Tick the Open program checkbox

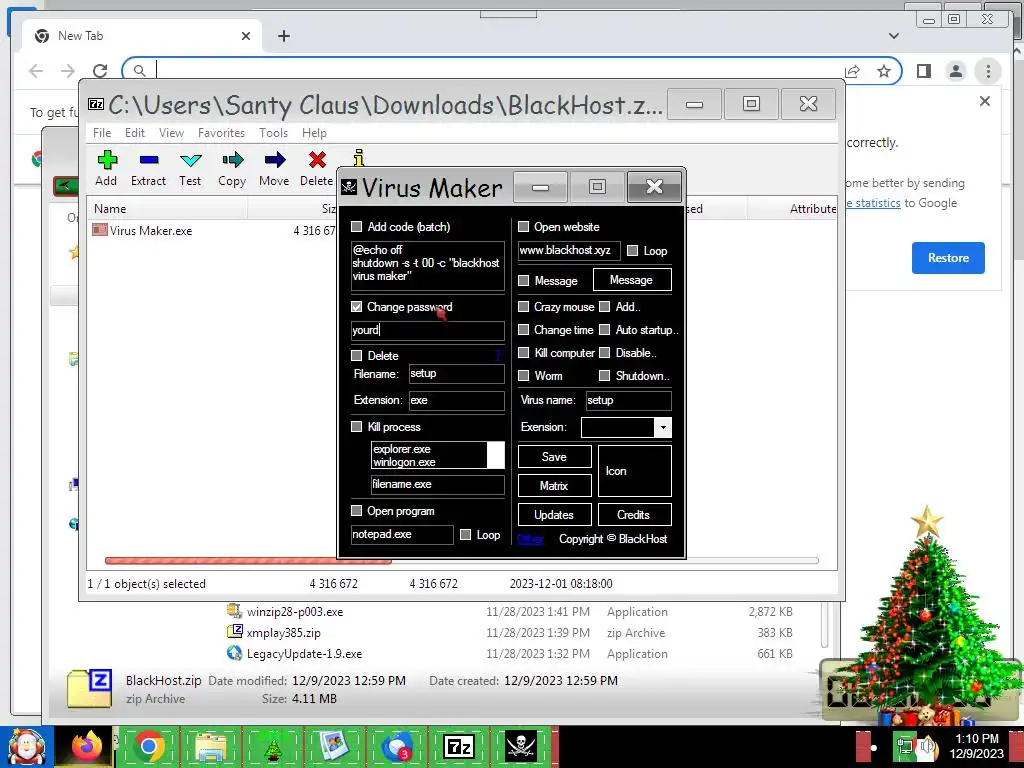[x=357, y=511]
